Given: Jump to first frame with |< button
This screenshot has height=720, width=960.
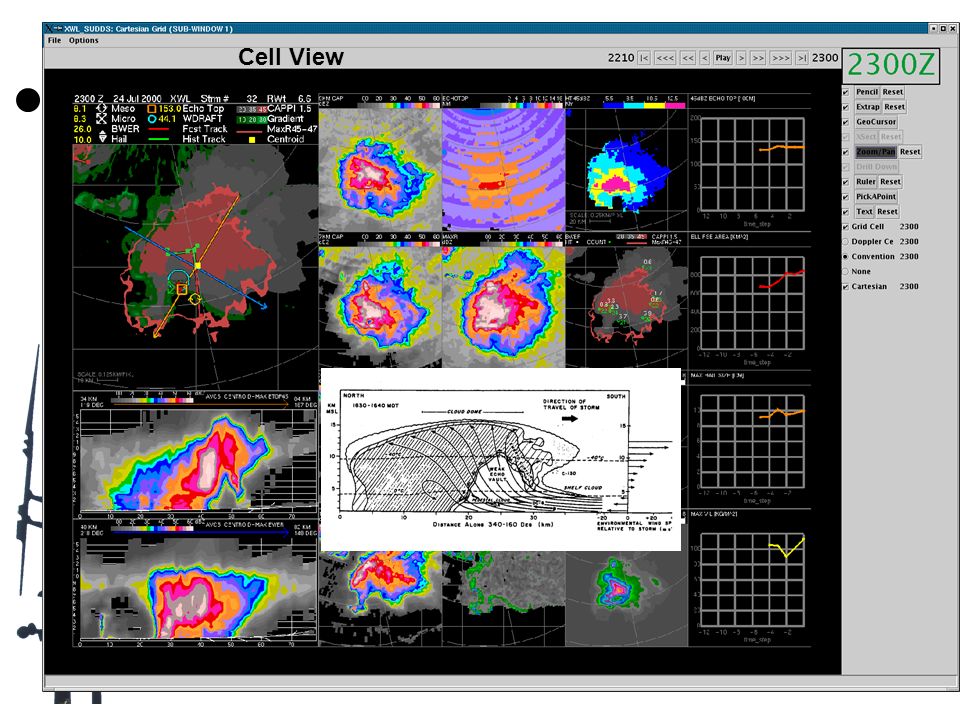Looking at the screenshot, I should [x=643, y=58].
